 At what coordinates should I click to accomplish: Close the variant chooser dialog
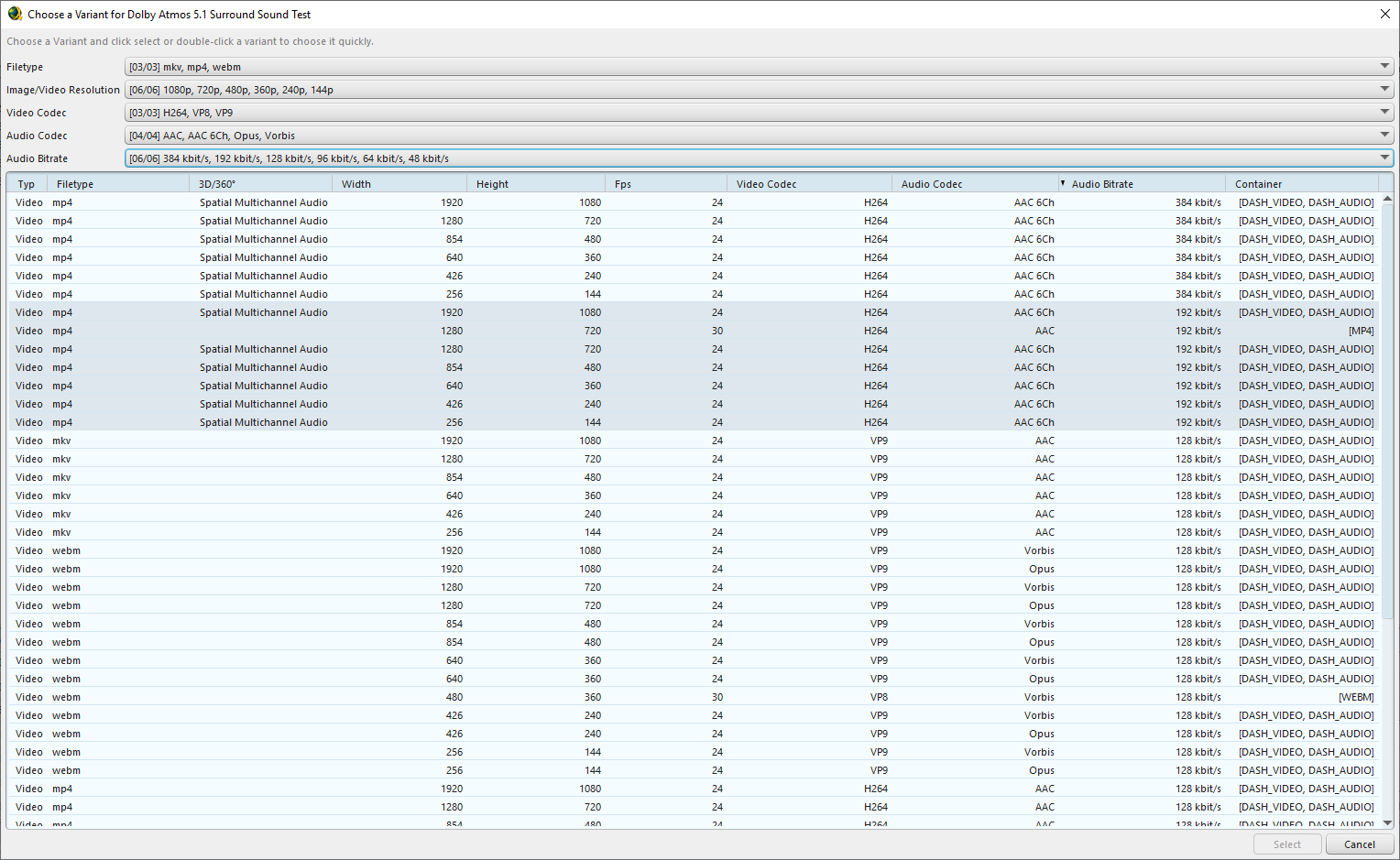tap(1385, 14)
